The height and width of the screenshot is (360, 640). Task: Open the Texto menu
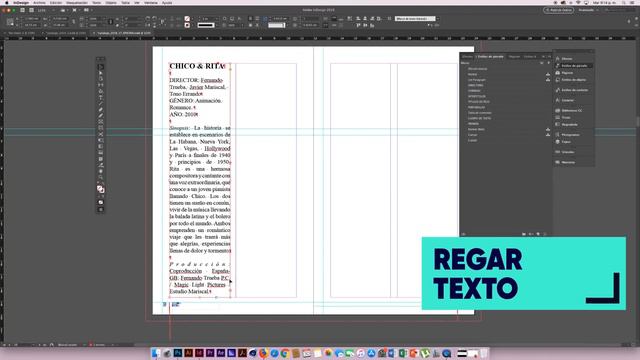click(96, 2)
